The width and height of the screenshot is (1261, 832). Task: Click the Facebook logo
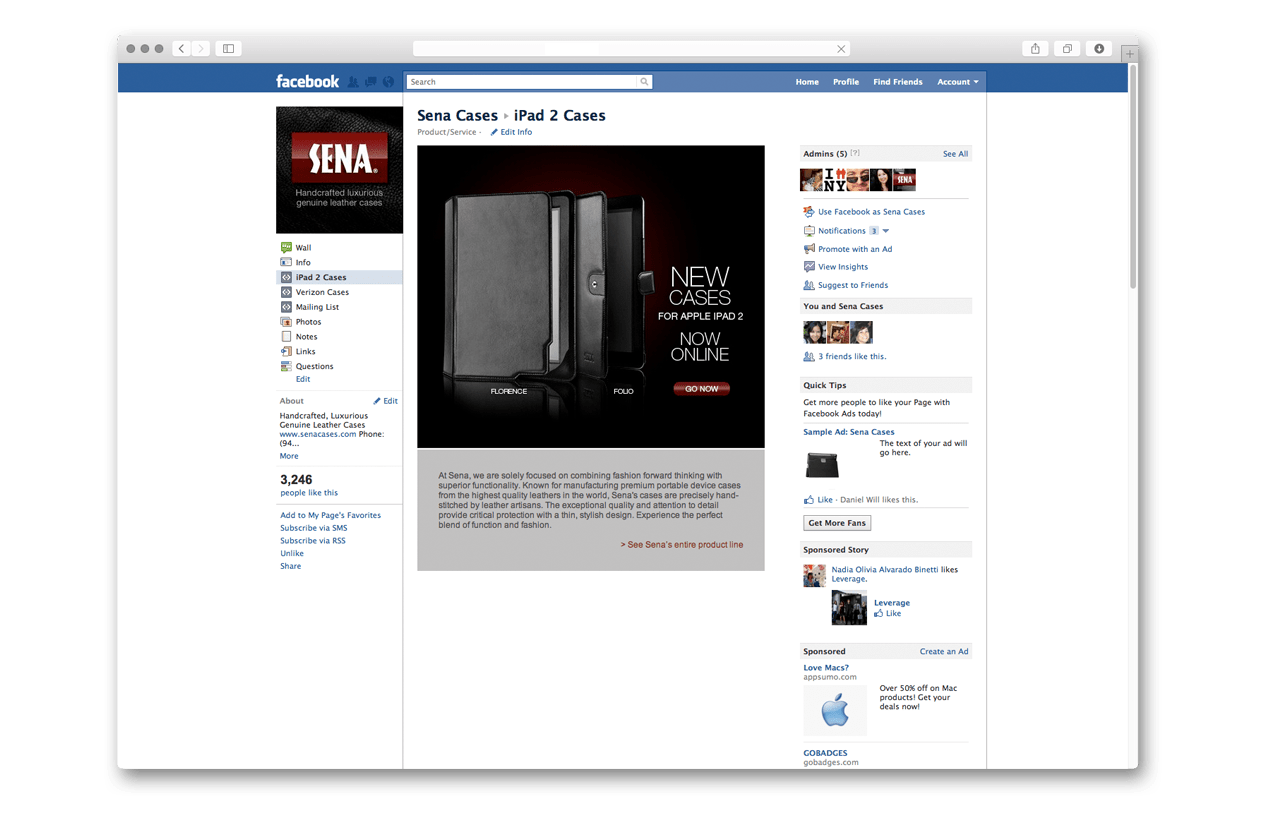pyautogui.click(x=308, y=81)
